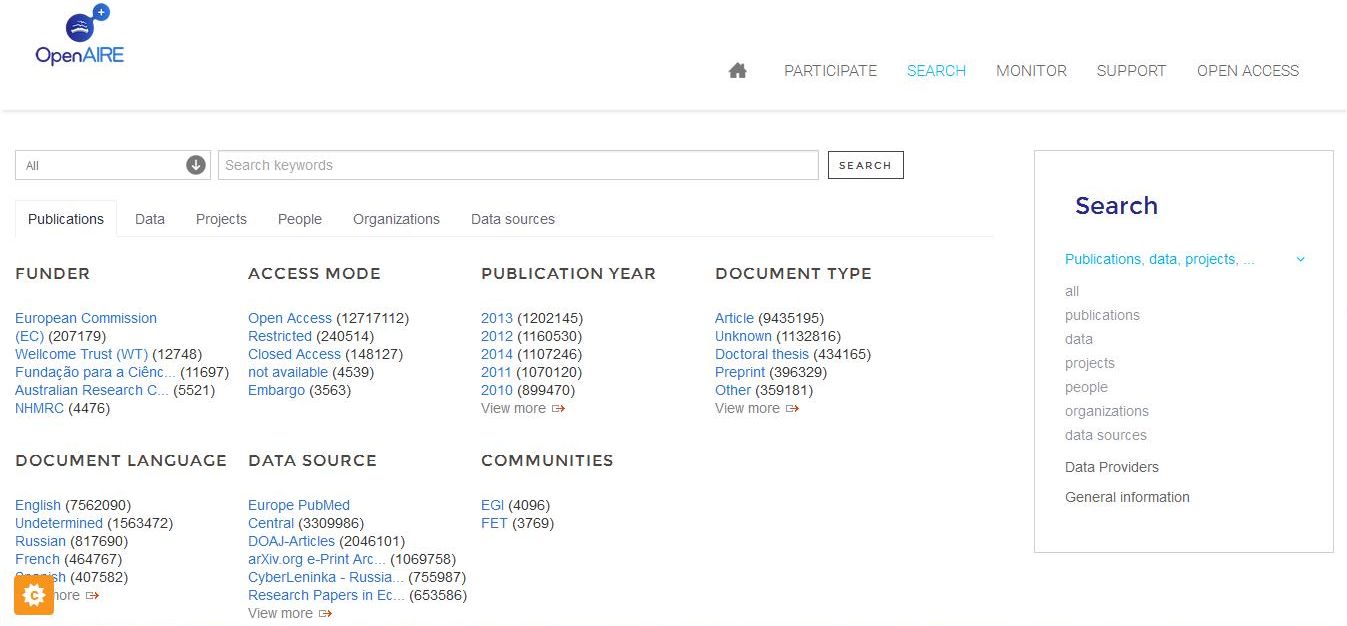Switch to the Projects tab
The image size is (1347, 626).
point(221,219)
